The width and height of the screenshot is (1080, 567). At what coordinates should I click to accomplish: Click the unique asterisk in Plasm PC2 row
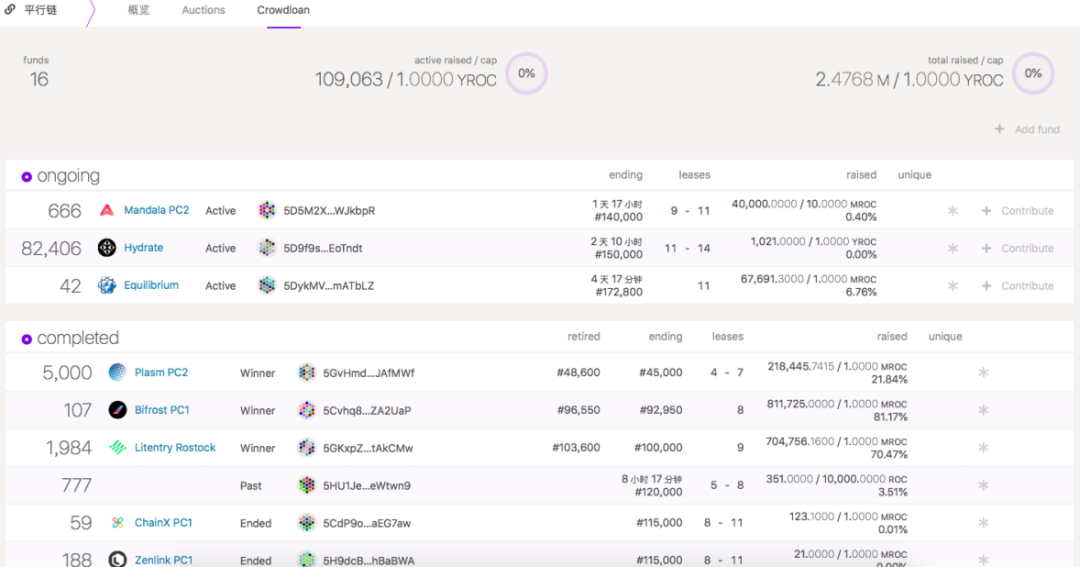[x=984, y=373]
